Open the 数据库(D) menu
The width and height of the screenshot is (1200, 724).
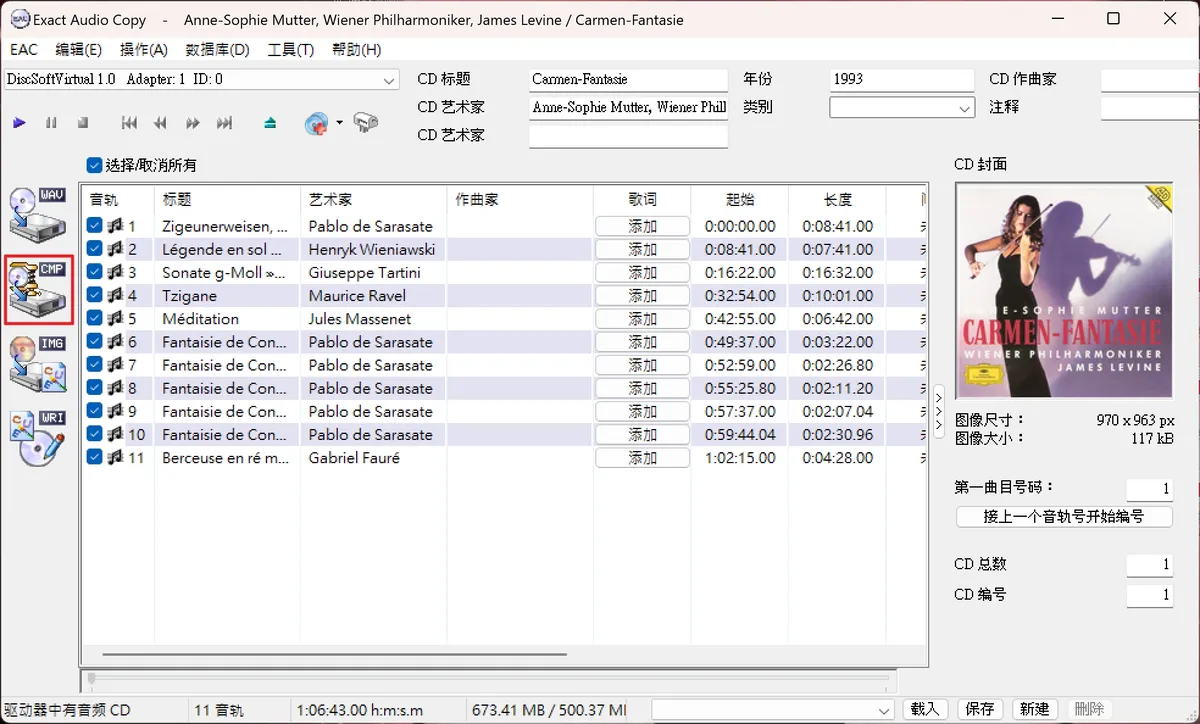coord(217,50)
